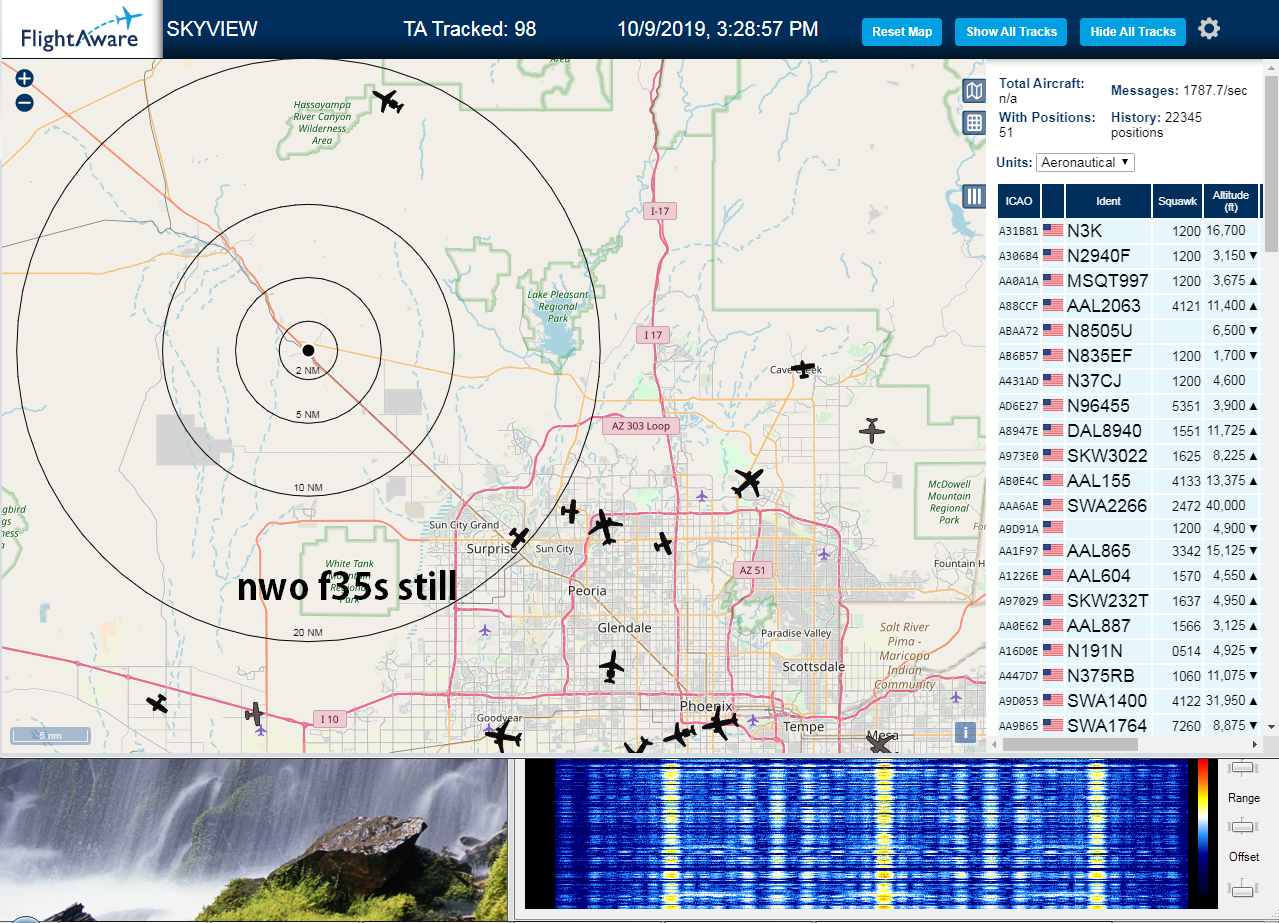The image size is (1279, 923).
Task: Sort table by the Squawk column header
Action: 1177,201
